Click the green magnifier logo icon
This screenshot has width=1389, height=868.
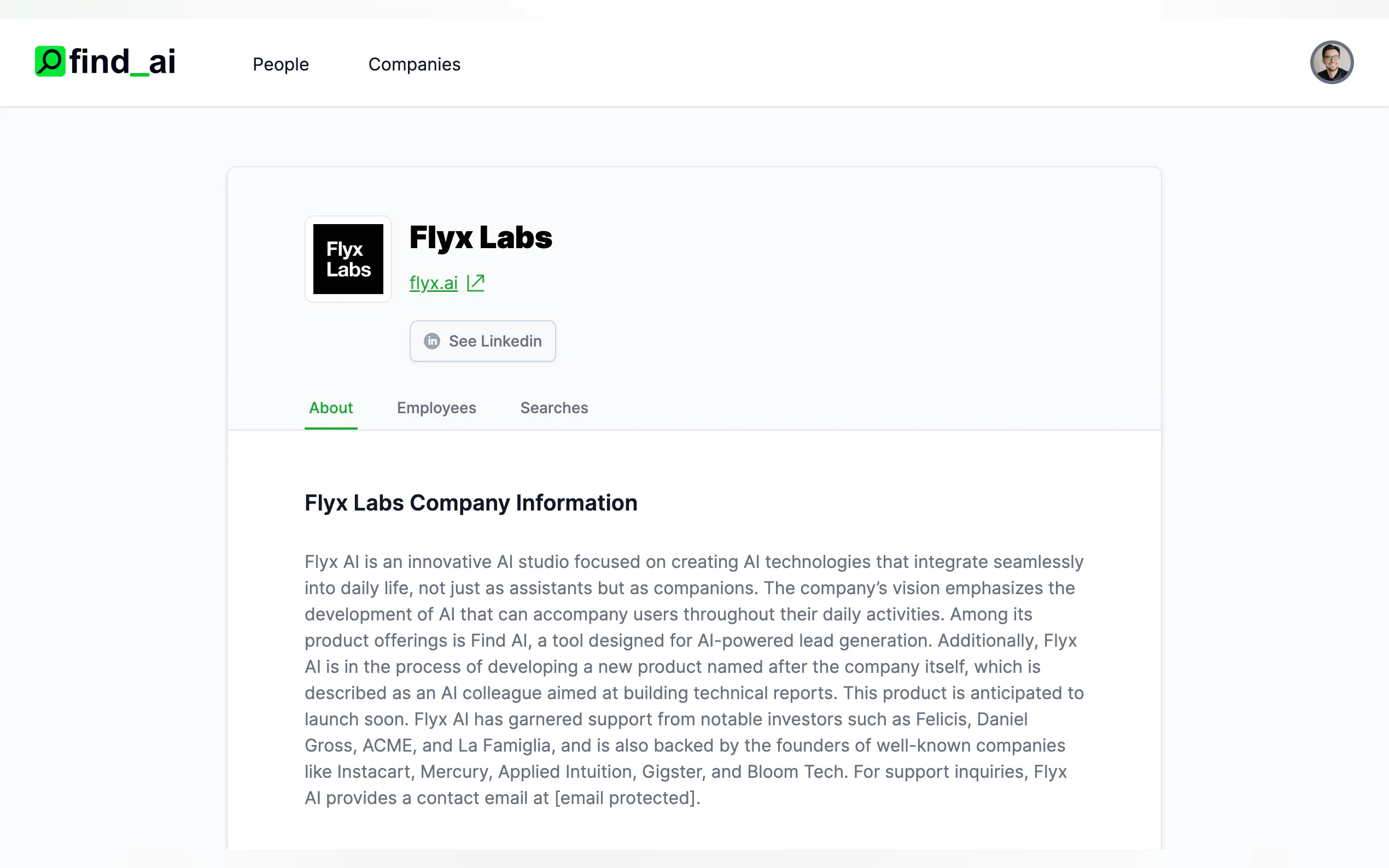point(50,61)
